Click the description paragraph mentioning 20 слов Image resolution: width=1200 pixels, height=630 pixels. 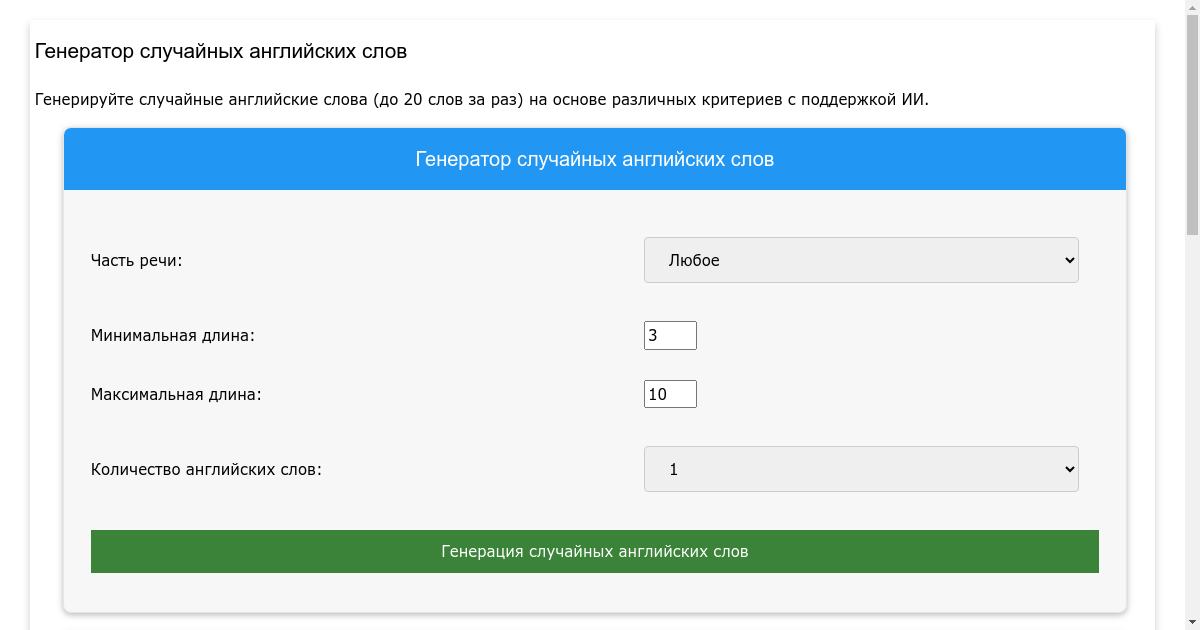pos(481,99)
